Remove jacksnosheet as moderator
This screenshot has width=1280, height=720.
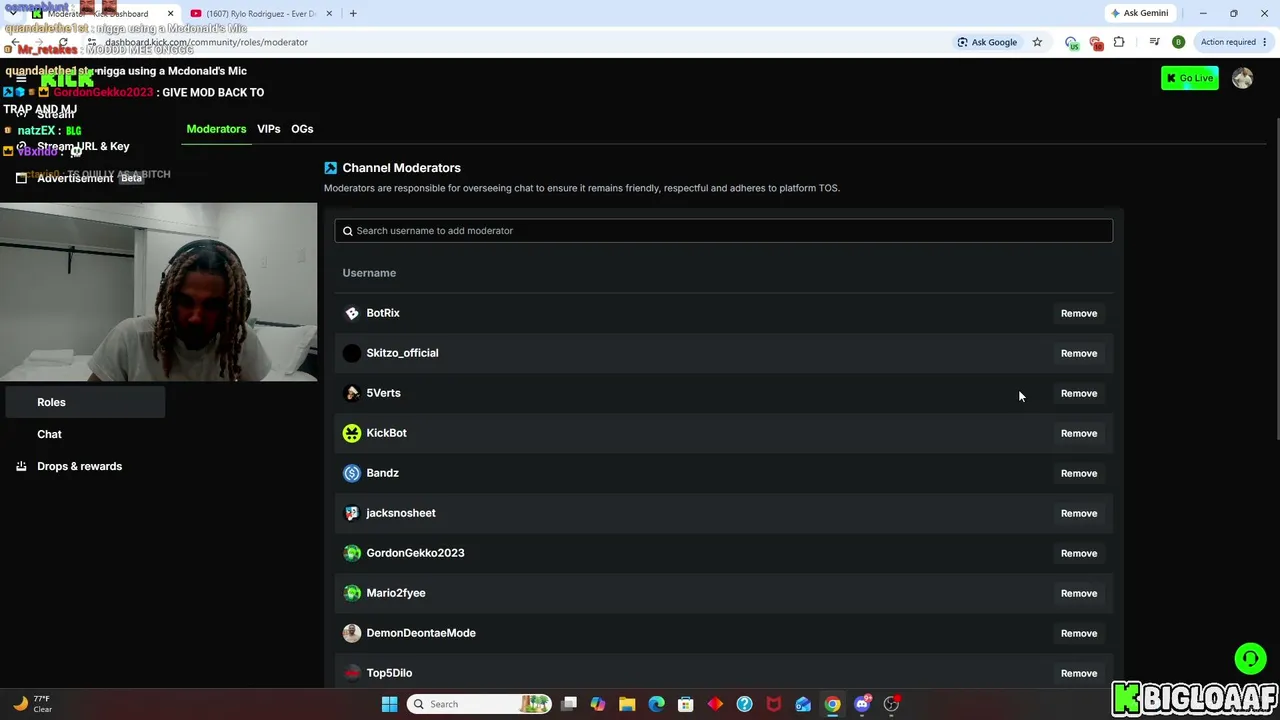click(x=1079, y=513)
